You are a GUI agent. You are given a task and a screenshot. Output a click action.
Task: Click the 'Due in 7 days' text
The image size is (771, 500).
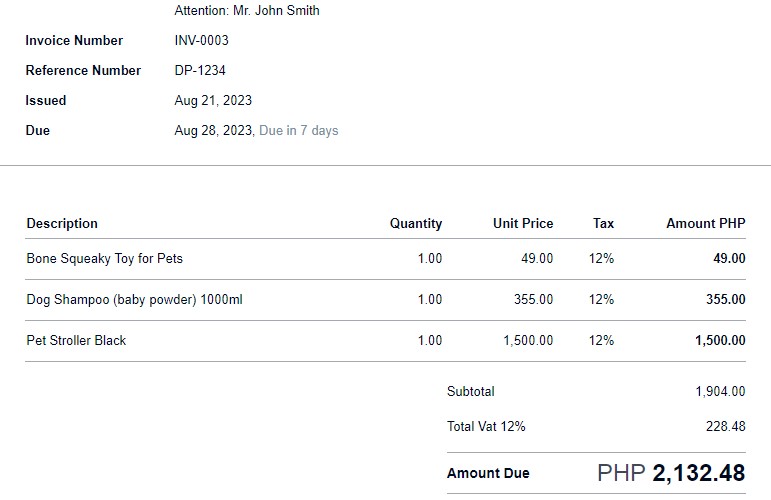coord(298,131)
